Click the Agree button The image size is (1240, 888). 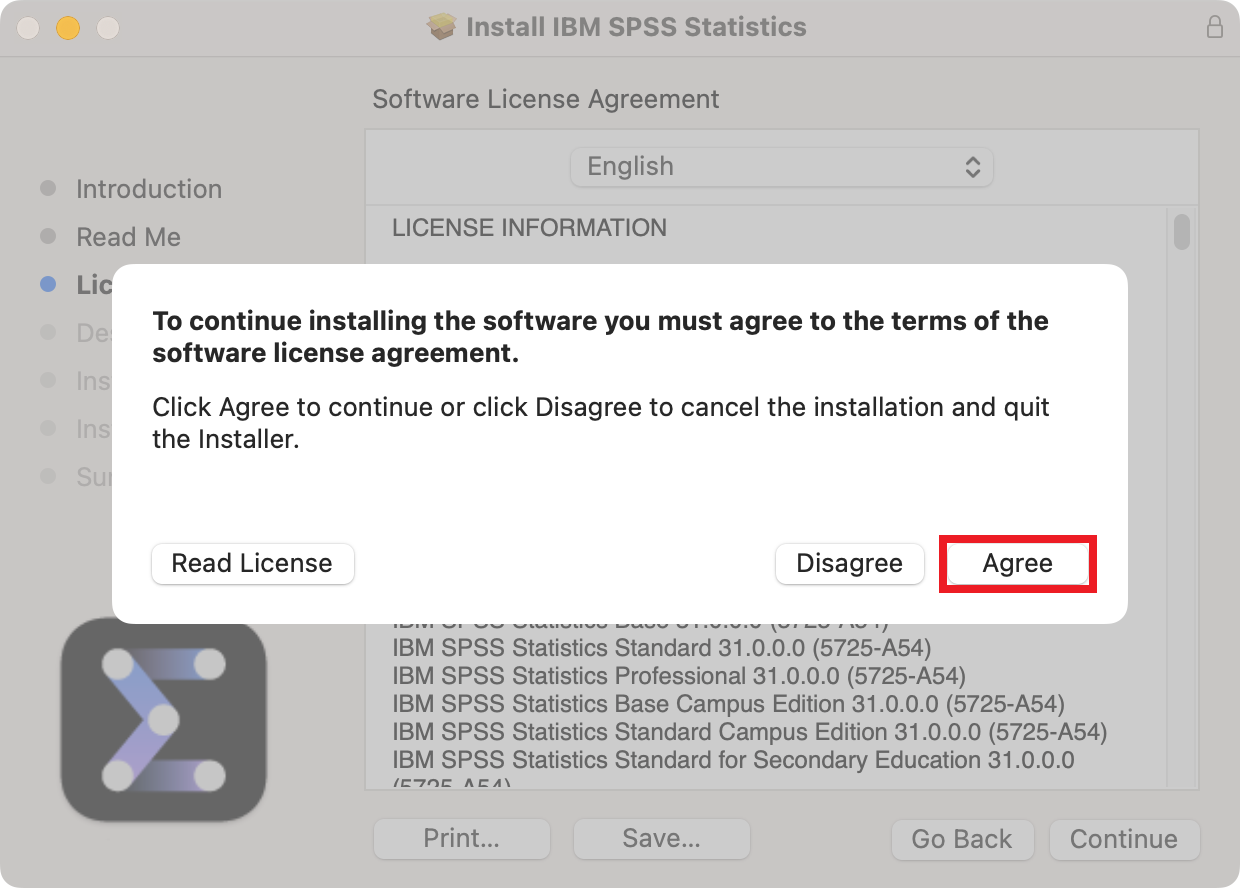1017,563
